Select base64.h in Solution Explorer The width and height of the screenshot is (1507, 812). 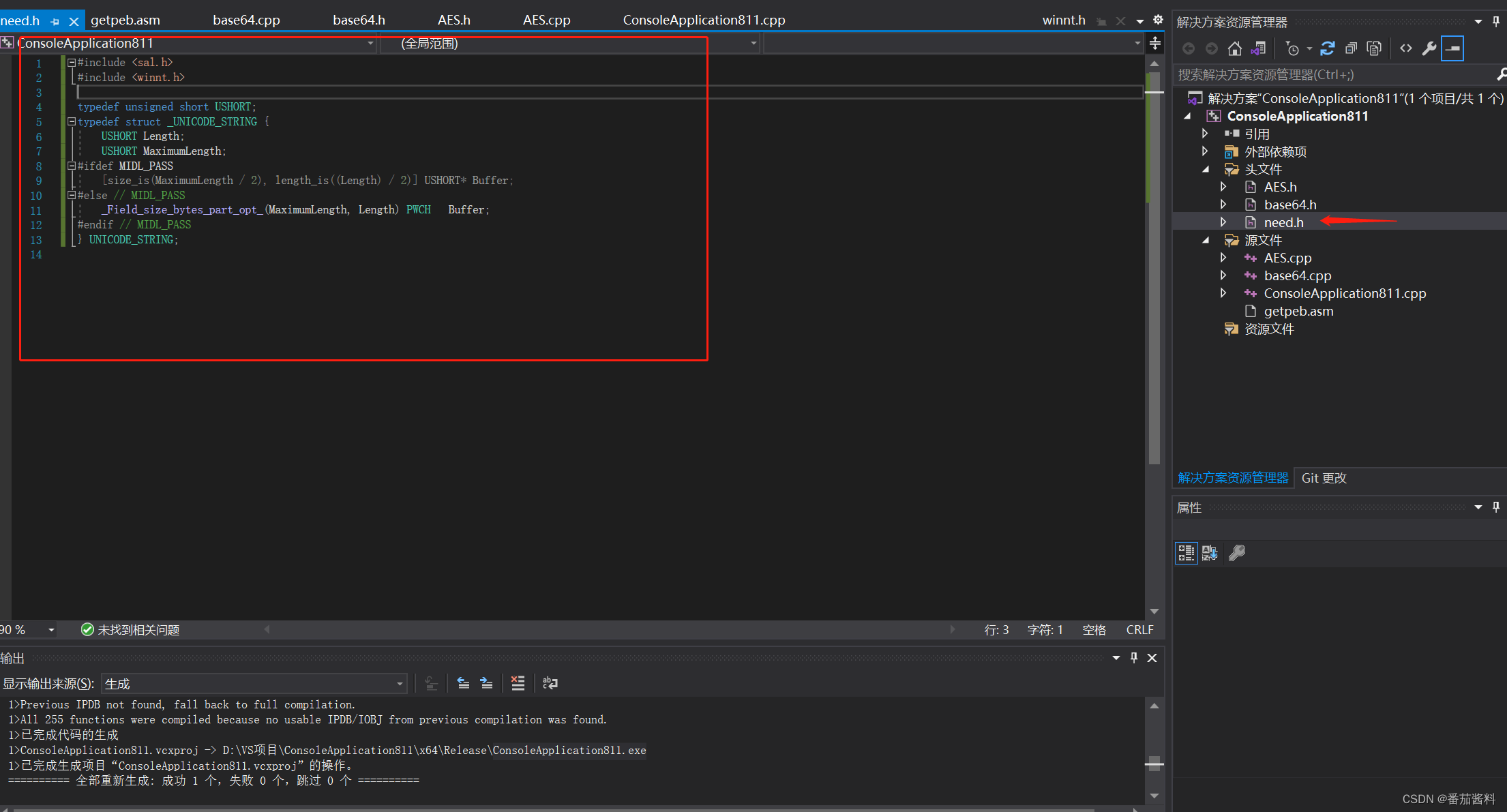click(x=1289, y=205)
